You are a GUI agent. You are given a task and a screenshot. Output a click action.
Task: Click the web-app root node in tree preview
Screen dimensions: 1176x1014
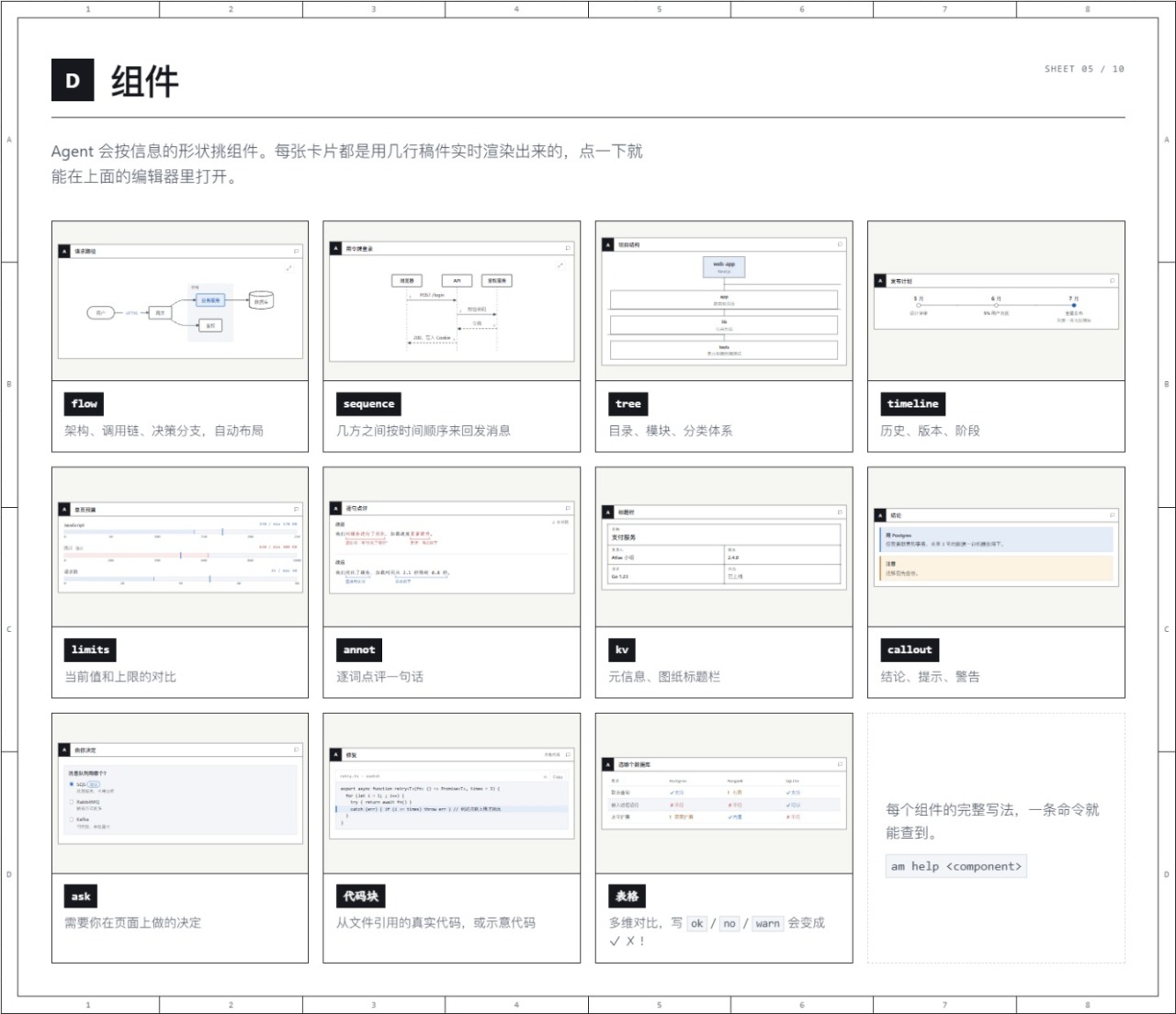pyautogui.click(x=724, y=266)
